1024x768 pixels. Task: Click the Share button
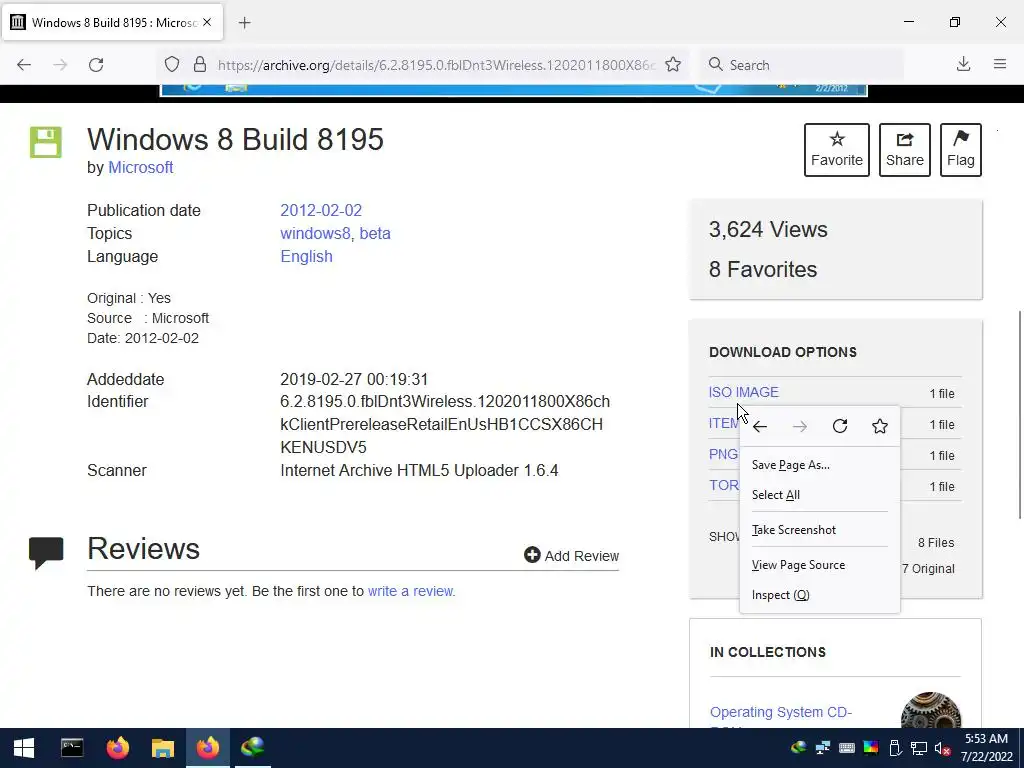coord(904,150)
